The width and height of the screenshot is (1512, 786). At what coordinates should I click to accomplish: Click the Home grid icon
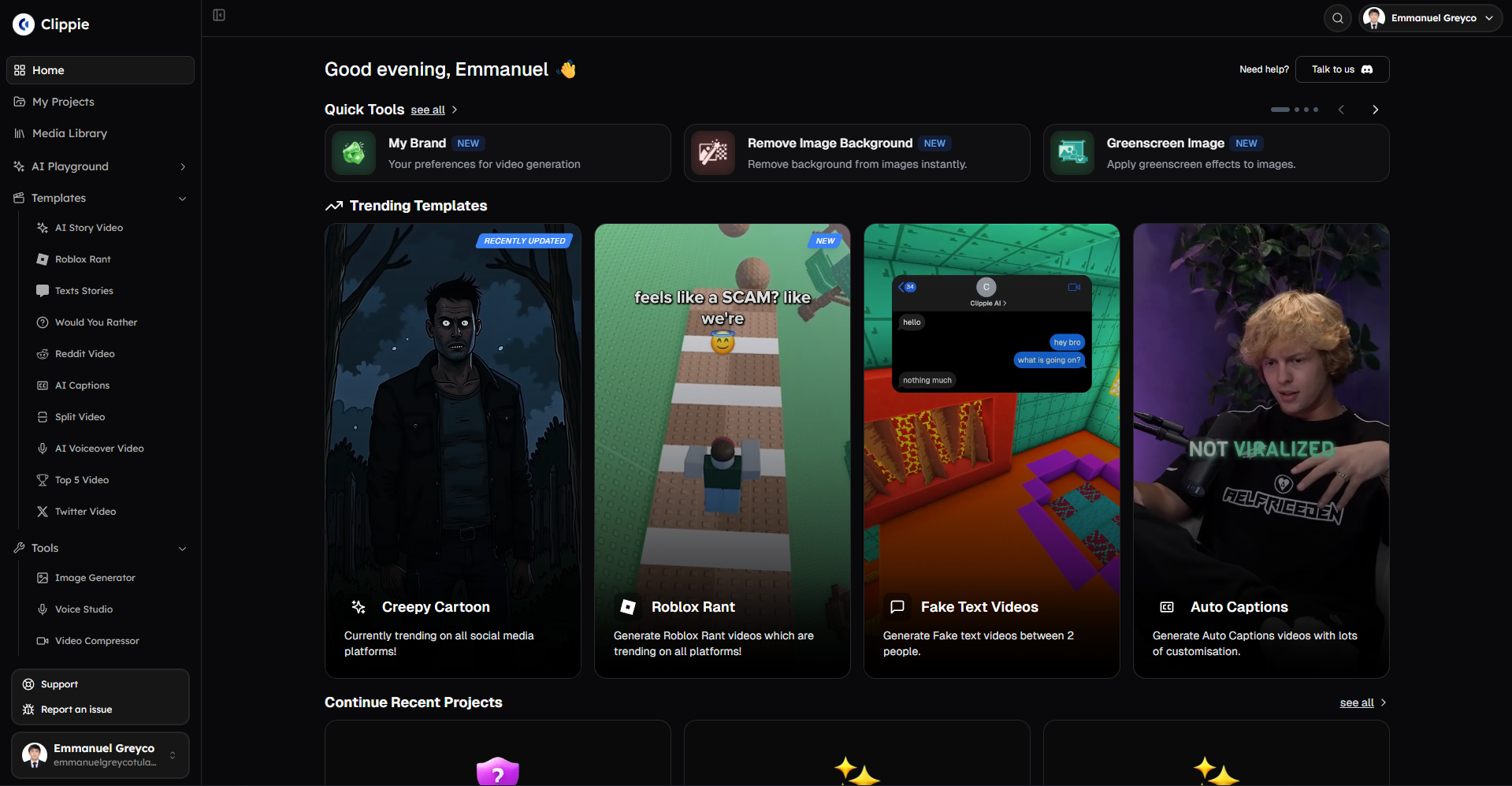(20, 70)
